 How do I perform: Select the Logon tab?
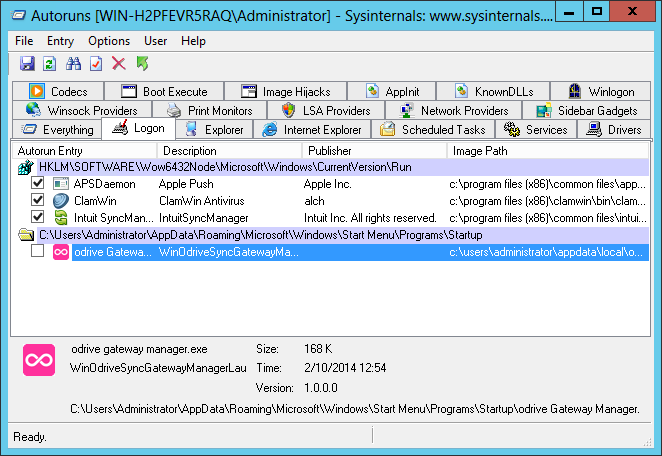(x=138, y=128)
